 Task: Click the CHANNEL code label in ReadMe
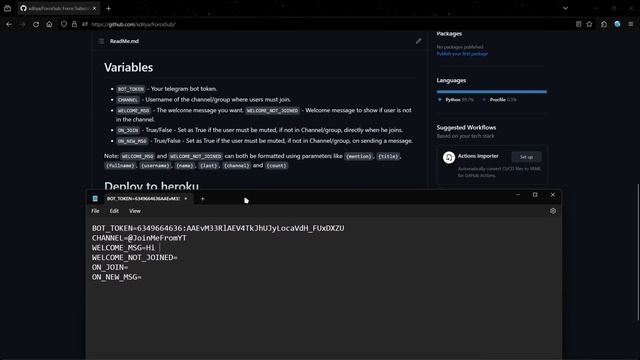point(128,100)
